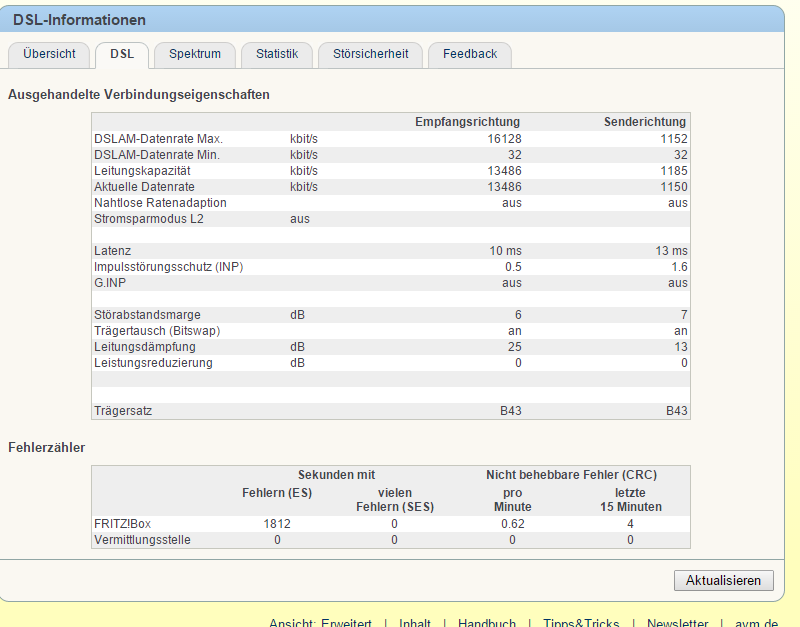This screenshot has width=800, height=627.
Task: Click the Empfangsrichtung column header
Action: [467, 122]
